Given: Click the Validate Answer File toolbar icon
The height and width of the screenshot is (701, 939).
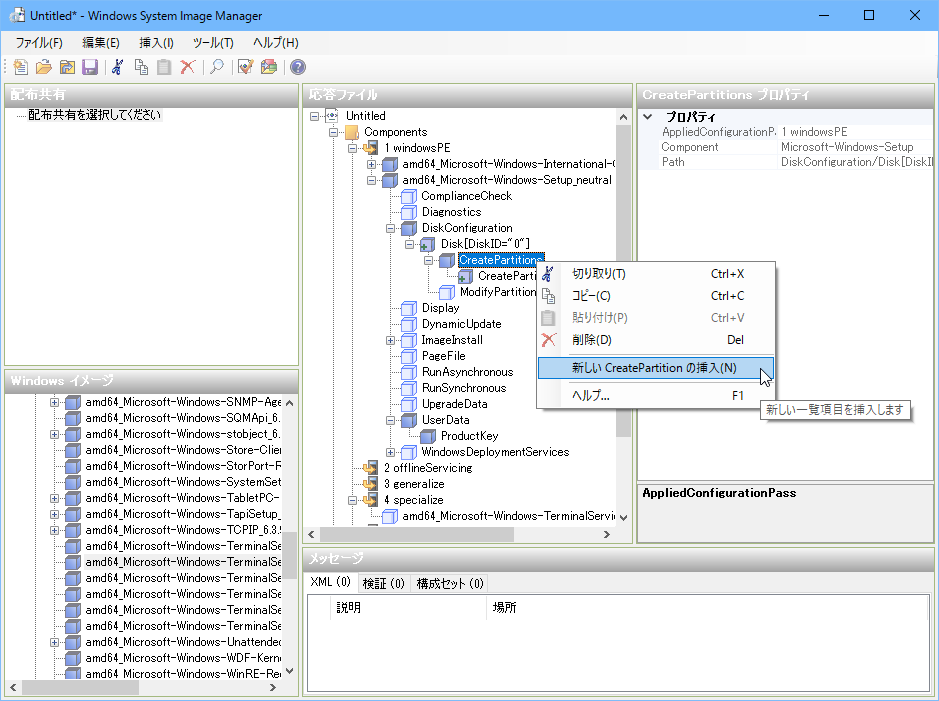Looking at the screenshot, I should 246,67.
